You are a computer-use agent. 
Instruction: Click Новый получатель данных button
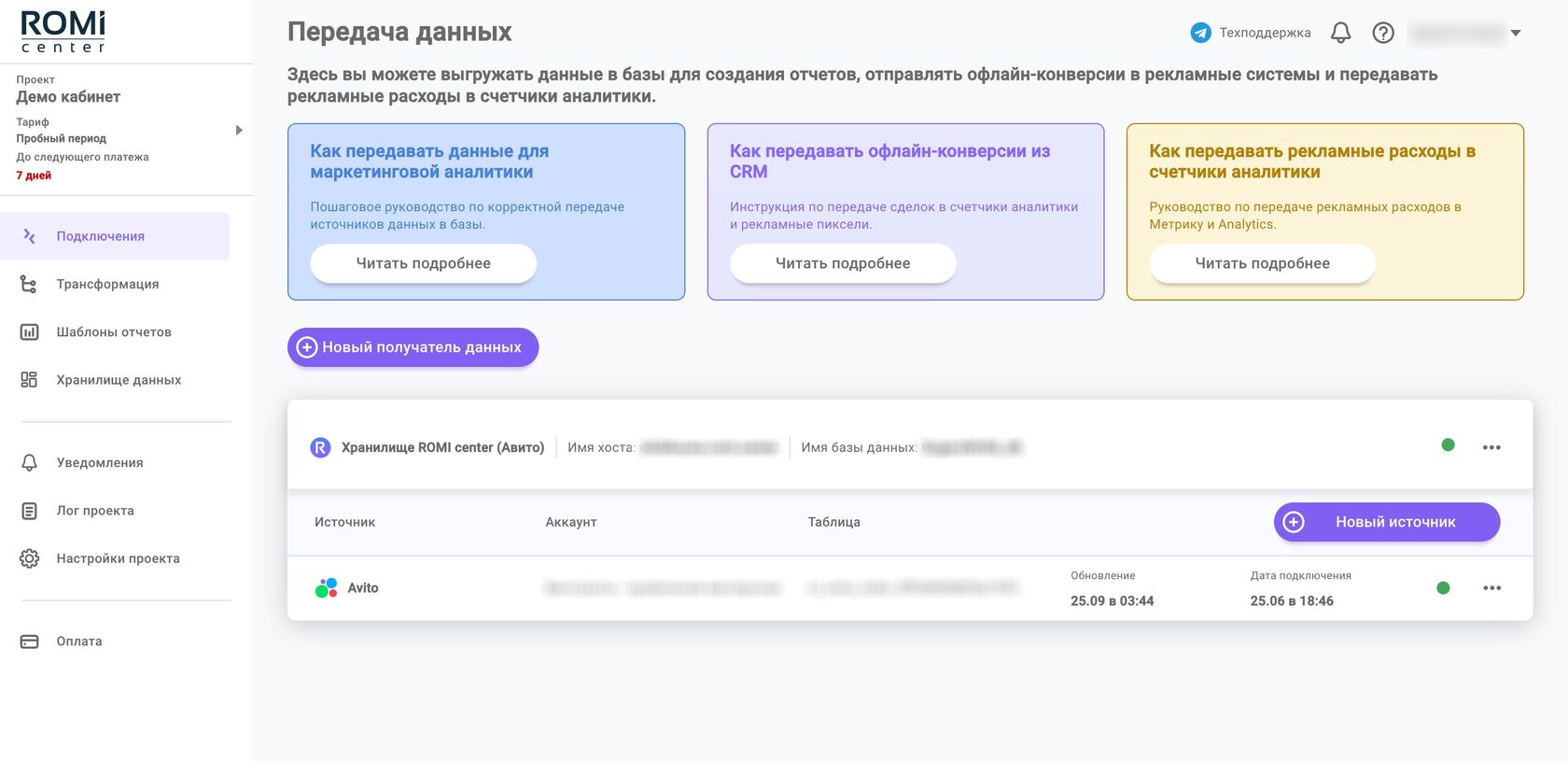[413, 347]
